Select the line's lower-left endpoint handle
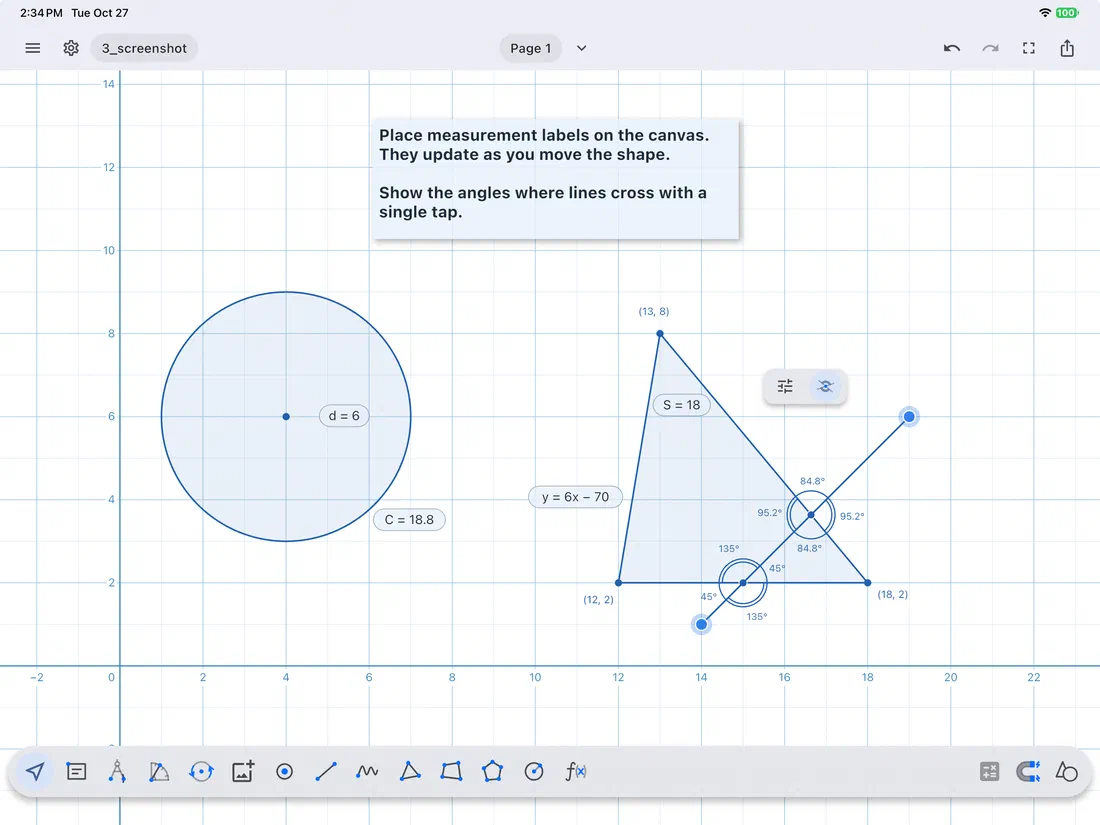This screenshot has width=1100, height=825. tap(701, 624)
